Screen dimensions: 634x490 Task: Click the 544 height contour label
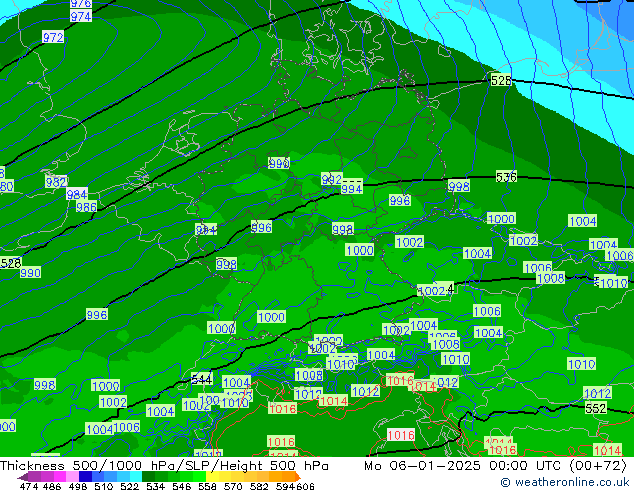coord(201,380)
